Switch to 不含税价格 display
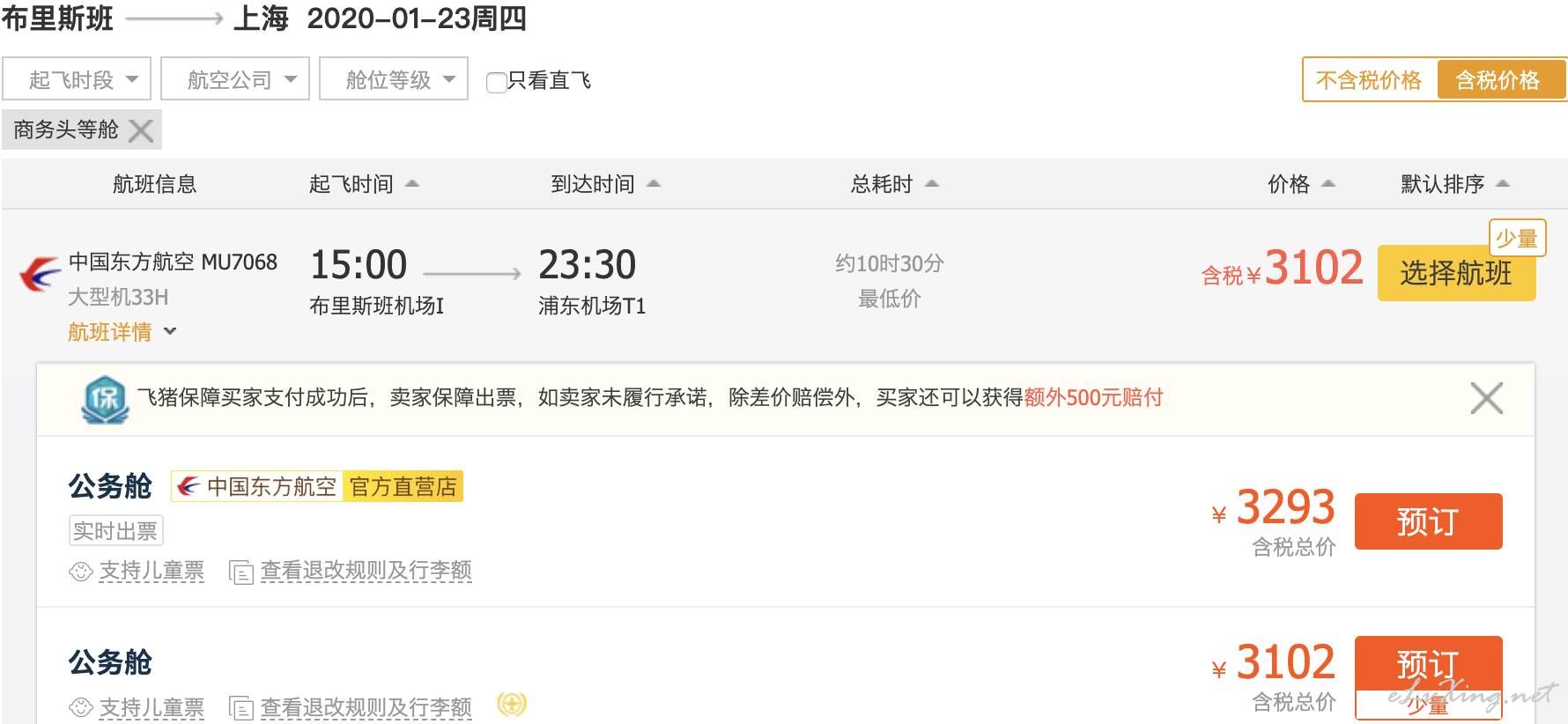The width and height of the screenshot is (1568, 724). [1369, 80]
